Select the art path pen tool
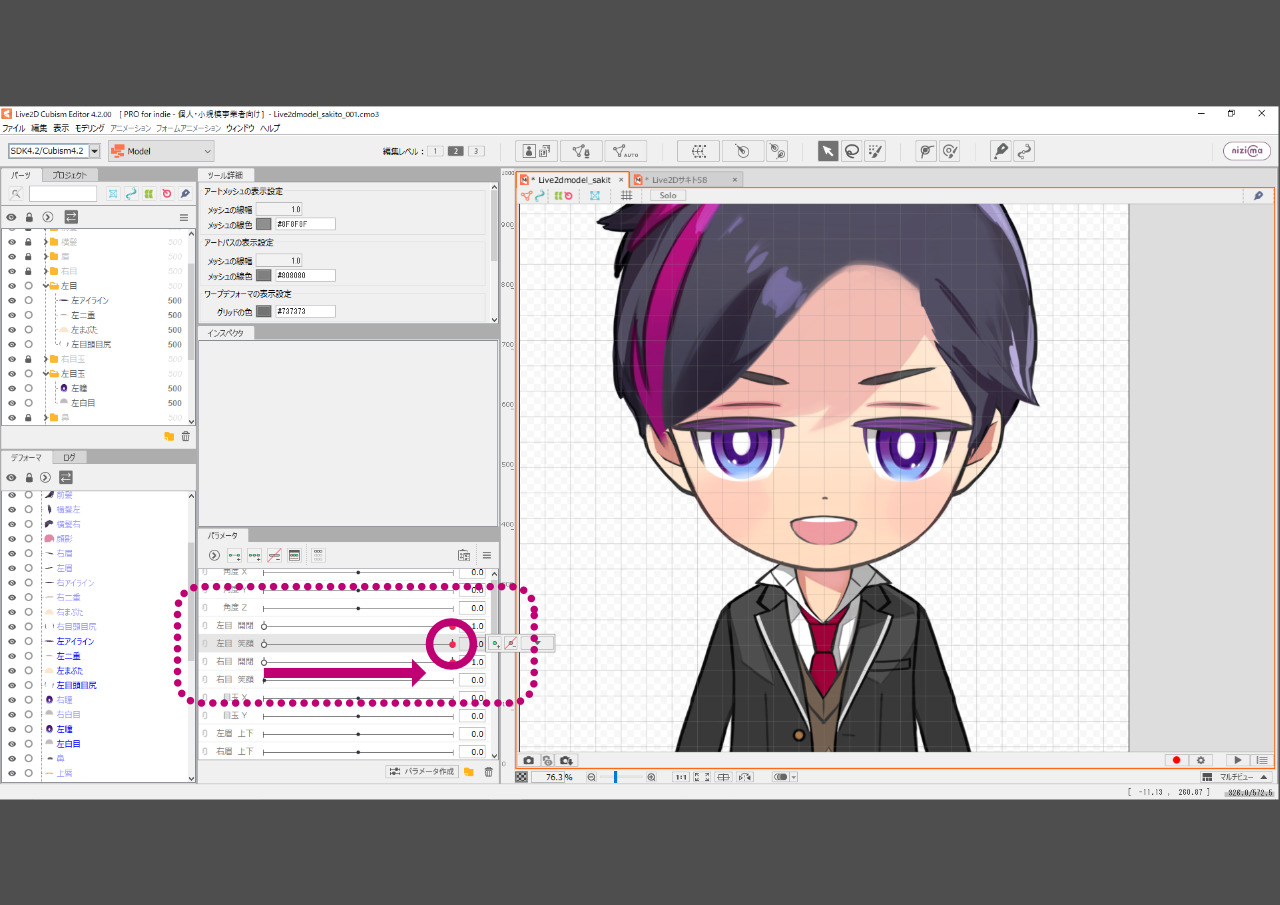The image size is (1280, 905). (x=1000, y=151)
